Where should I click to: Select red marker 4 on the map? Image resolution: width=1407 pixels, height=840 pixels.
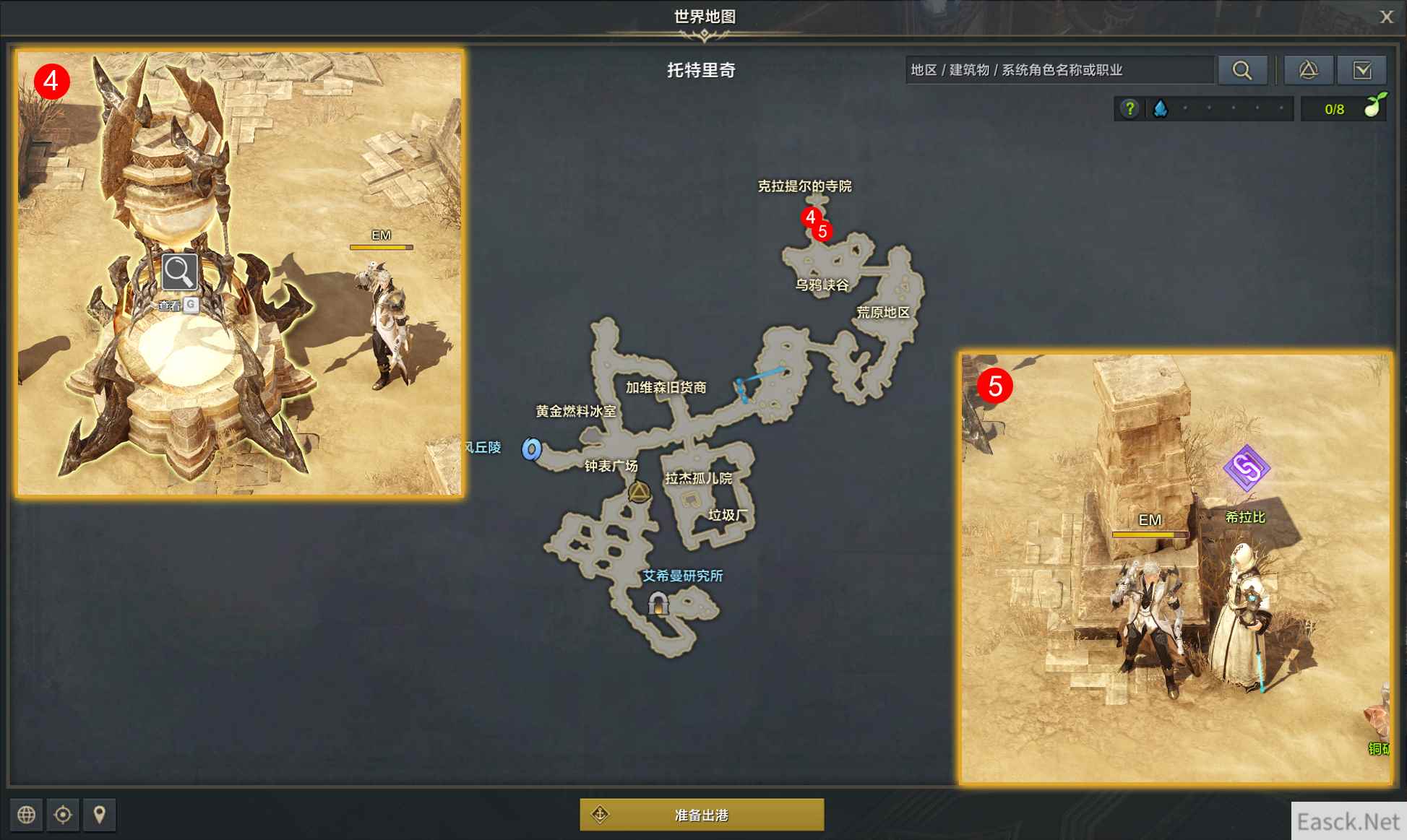810,217
